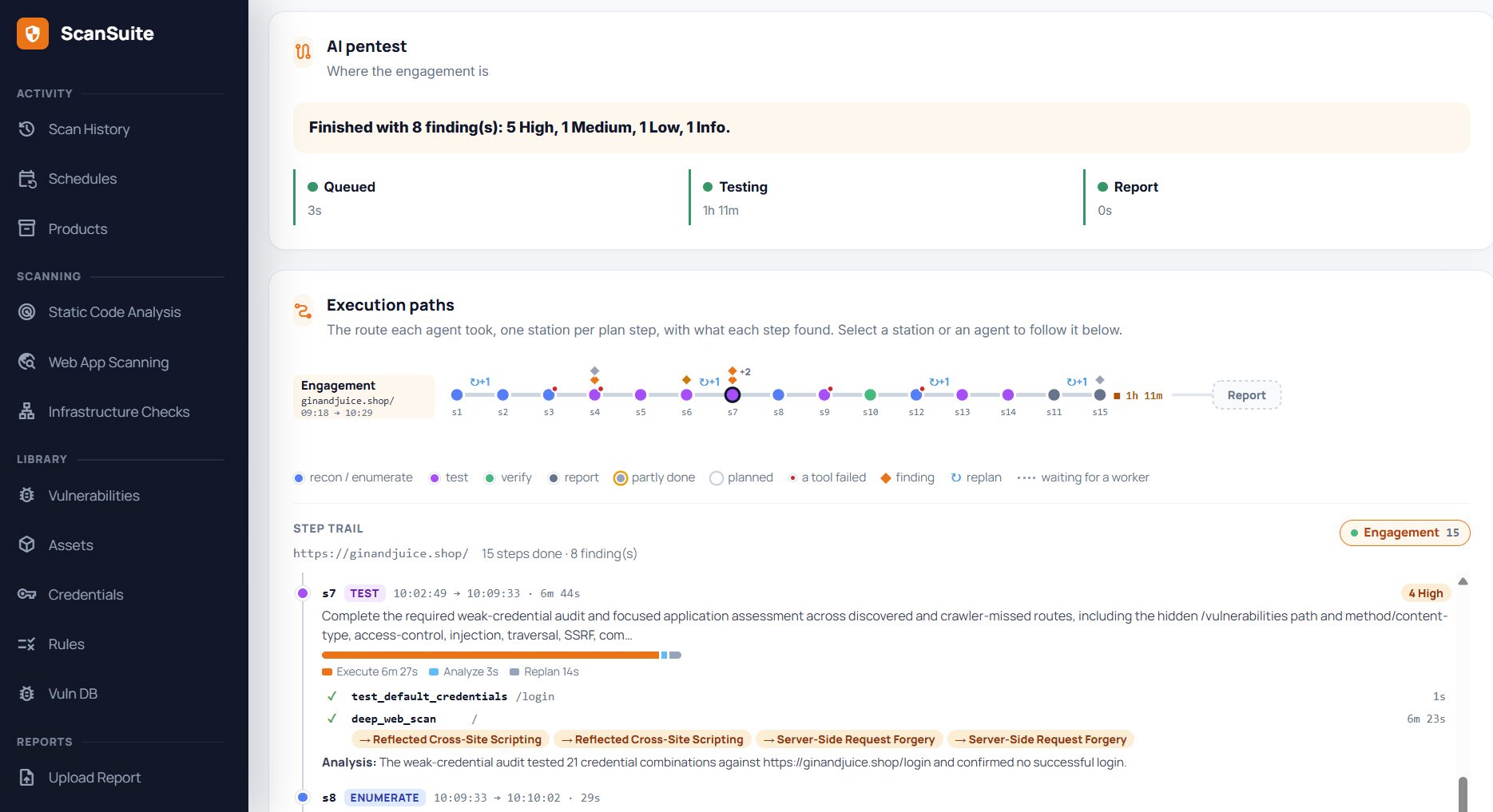
Task: Click the deep_web_scan tool row
Action: (885, 719)
